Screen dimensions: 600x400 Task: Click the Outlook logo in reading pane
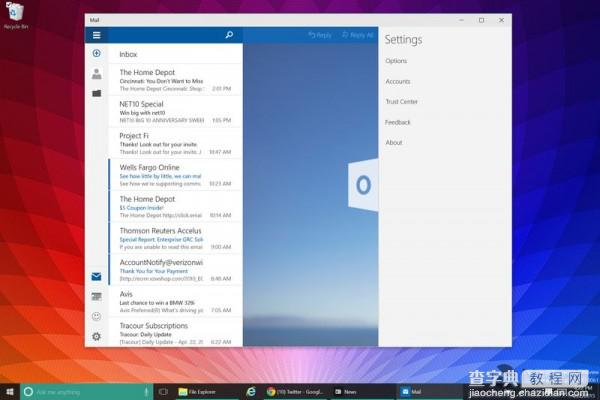pos(363,185)
